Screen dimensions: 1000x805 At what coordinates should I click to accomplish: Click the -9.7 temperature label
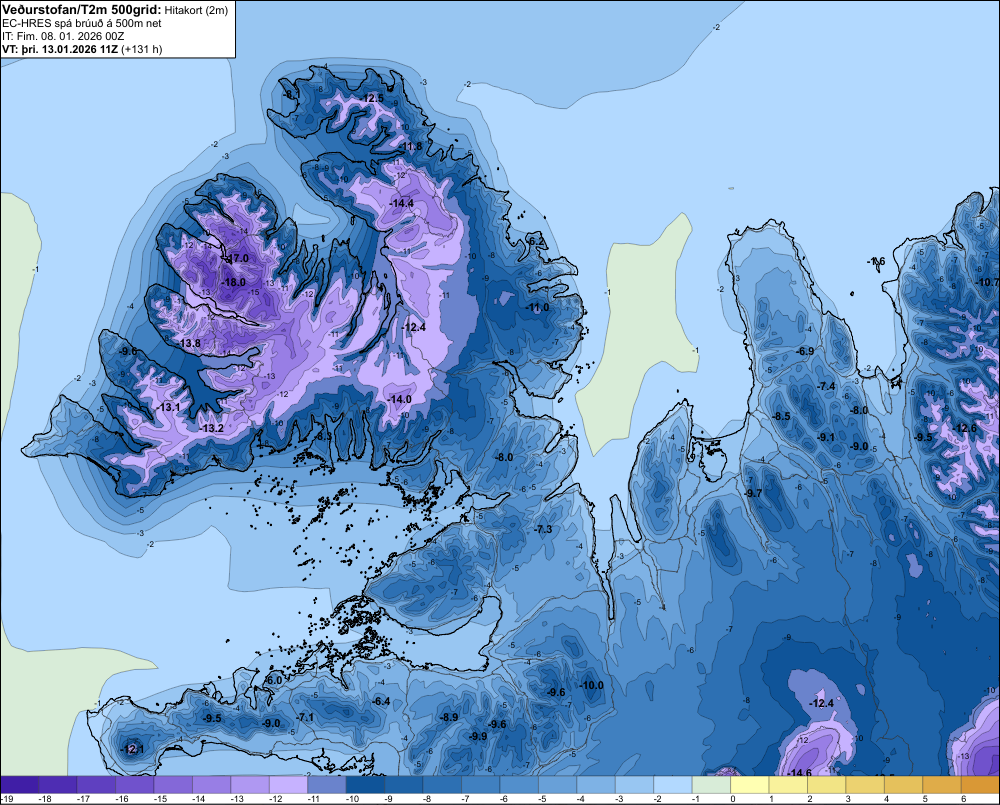[753, 493]
